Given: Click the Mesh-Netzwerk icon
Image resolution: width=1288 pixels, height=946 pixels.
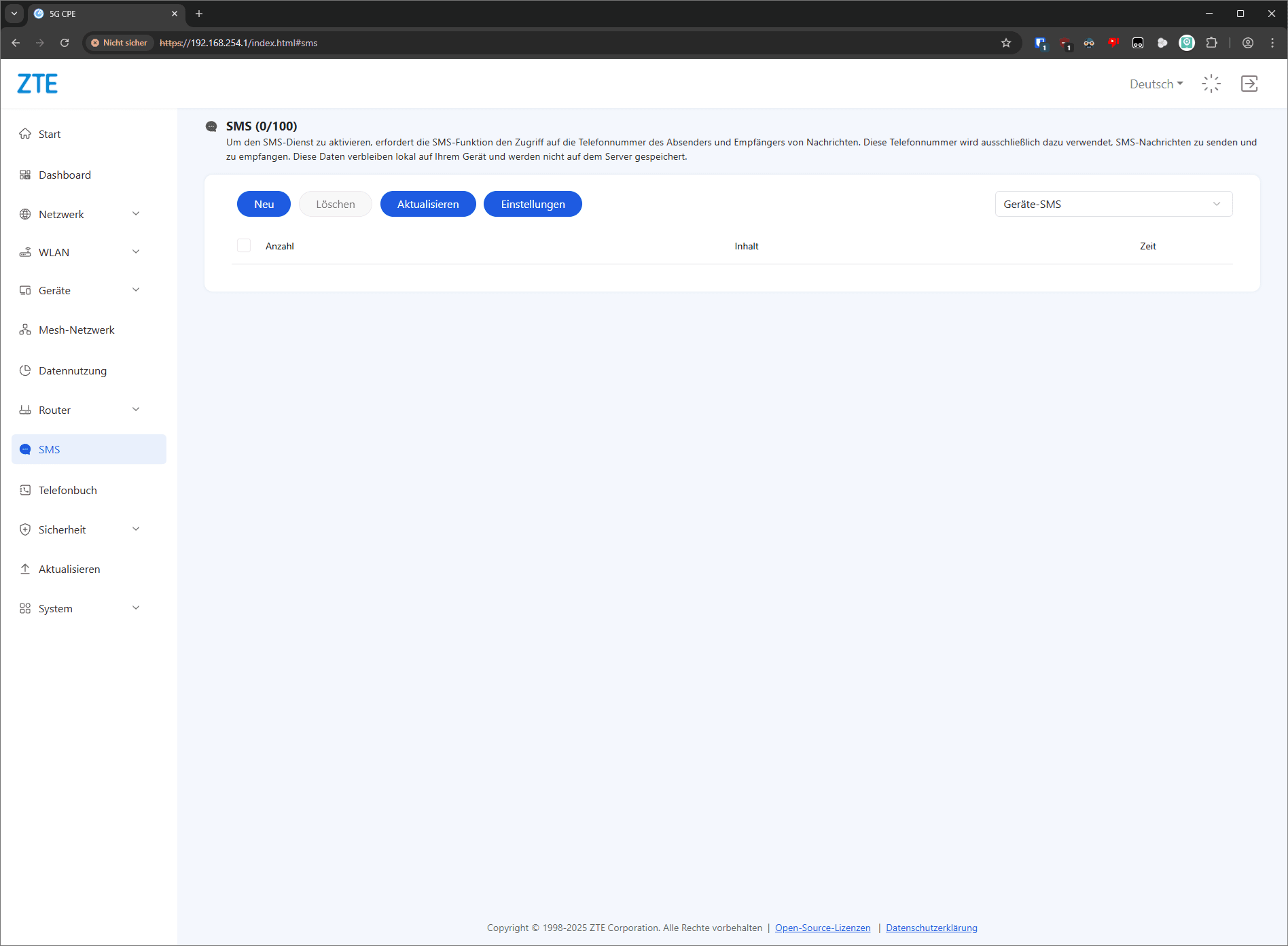Looking at the screenshot, I should point(25,330).
